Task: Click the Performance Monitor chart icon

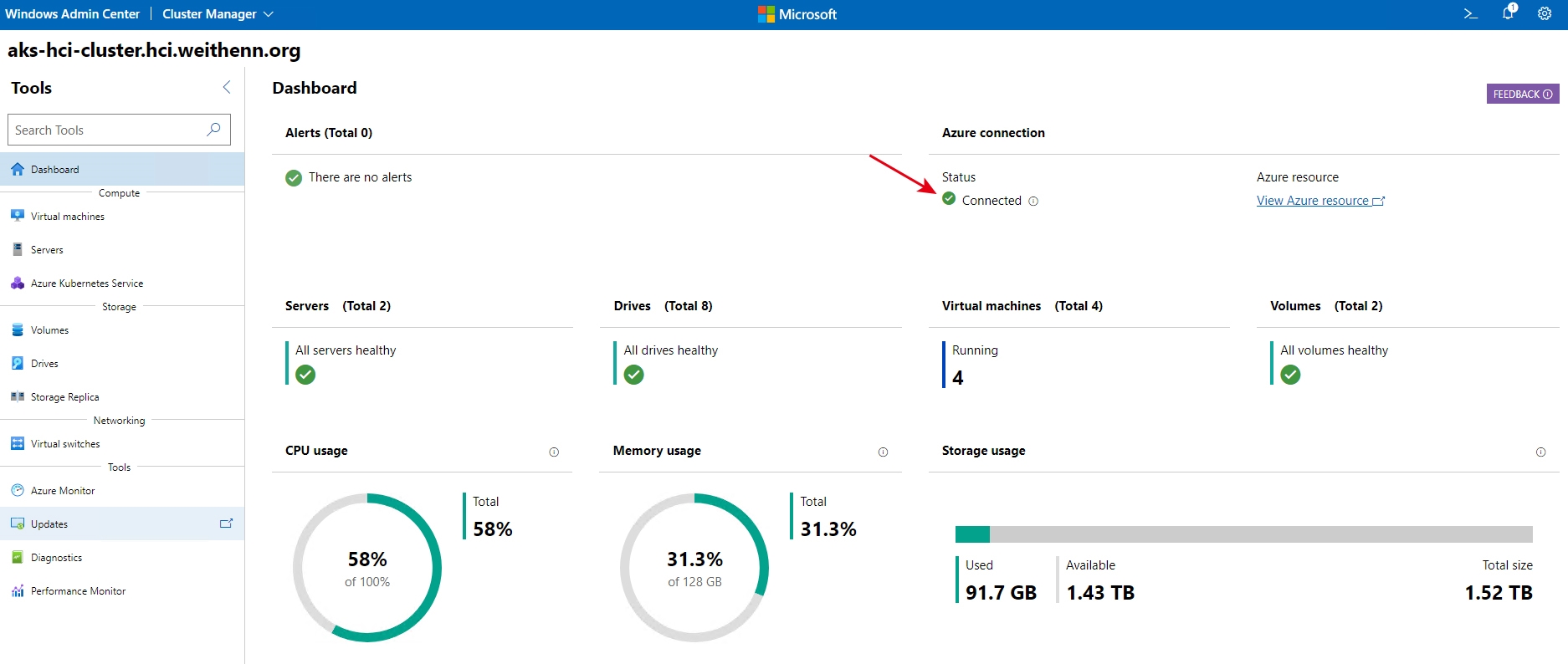Action: (x=18, y=590)
